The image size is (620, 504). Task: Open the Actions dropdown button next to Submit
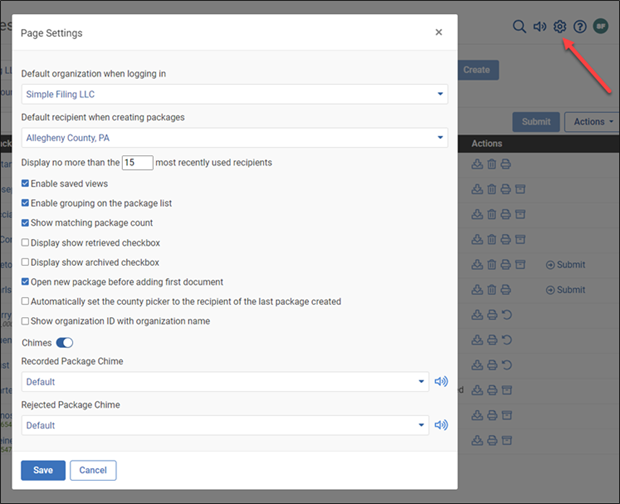592,122
